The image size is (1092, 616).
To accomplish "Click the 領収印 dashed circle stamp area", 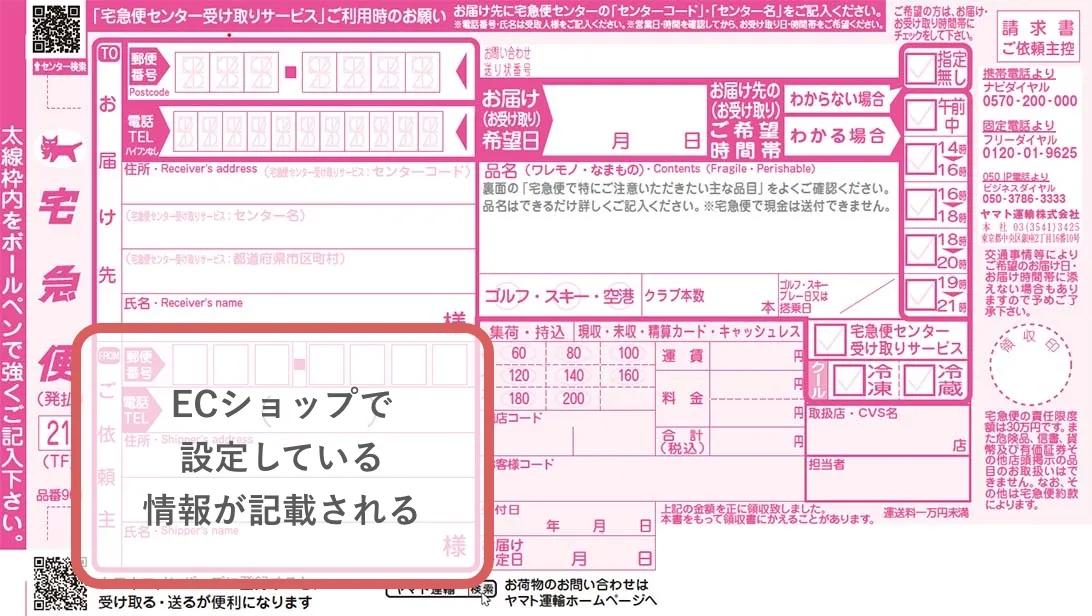I will tap(1029, 364).
